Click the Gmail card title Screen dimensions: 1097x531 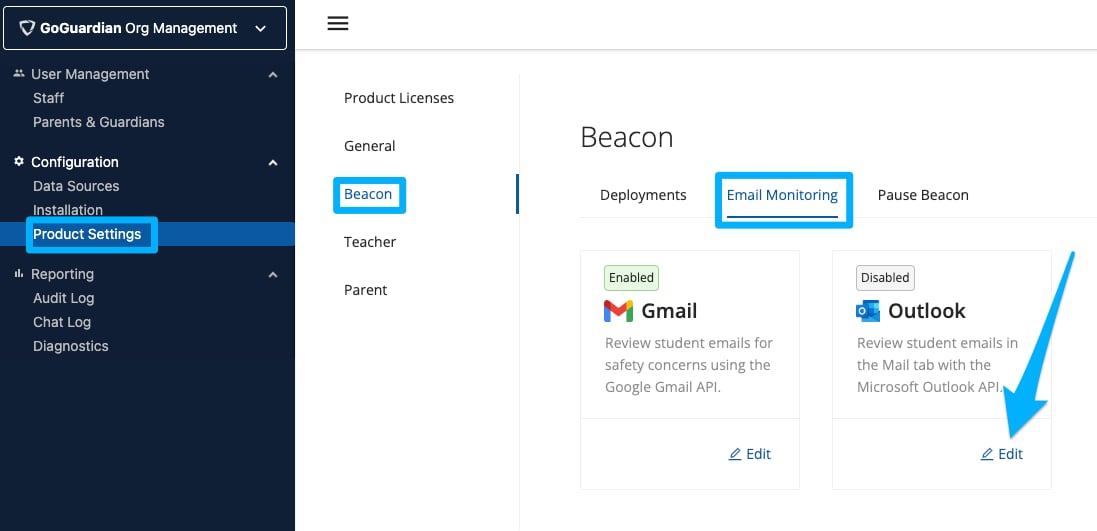[x=669, y=311]
